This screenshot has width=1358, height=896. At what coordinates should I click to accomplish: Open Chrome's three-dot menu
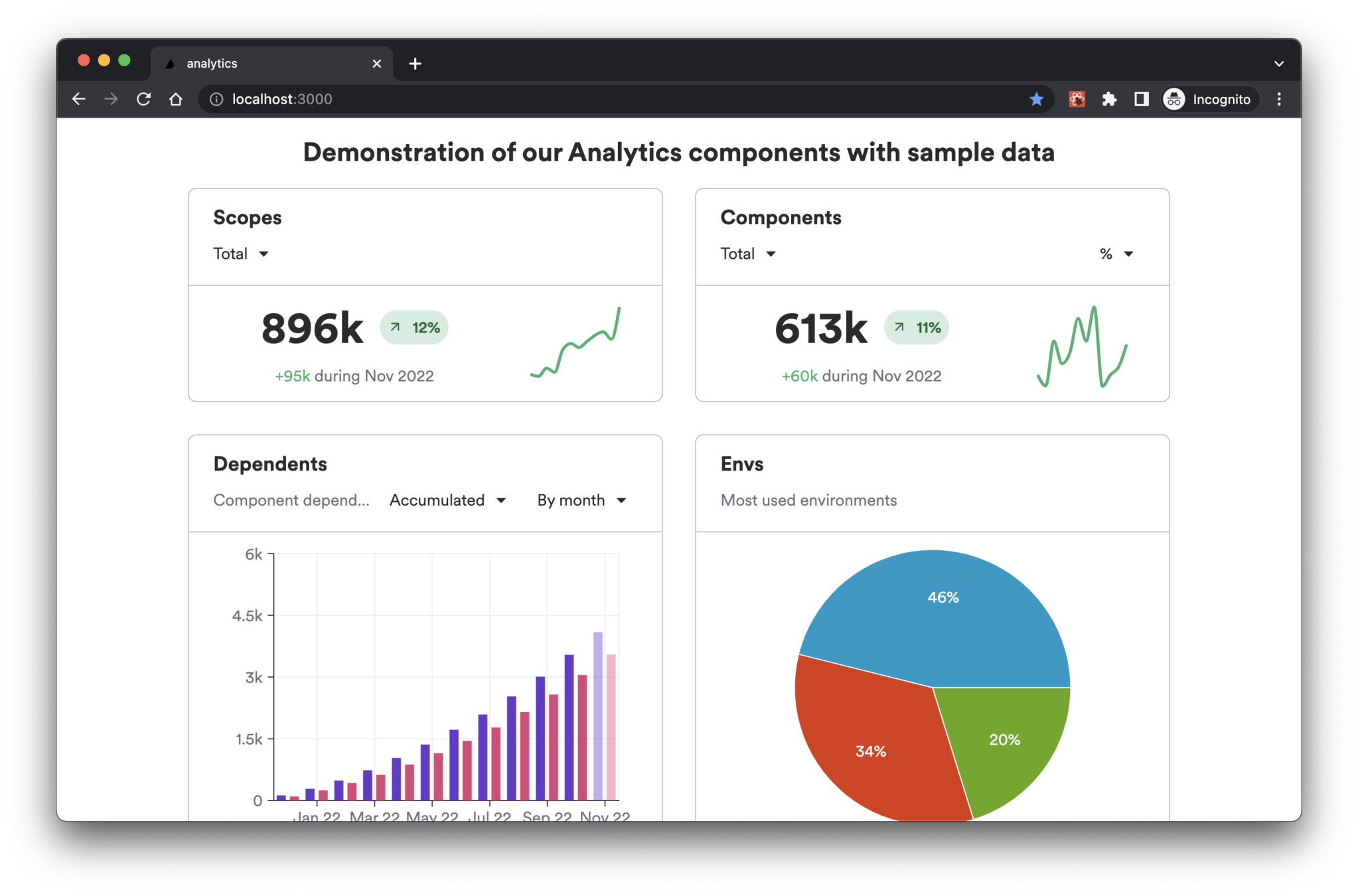click(x=1279, y=99)
